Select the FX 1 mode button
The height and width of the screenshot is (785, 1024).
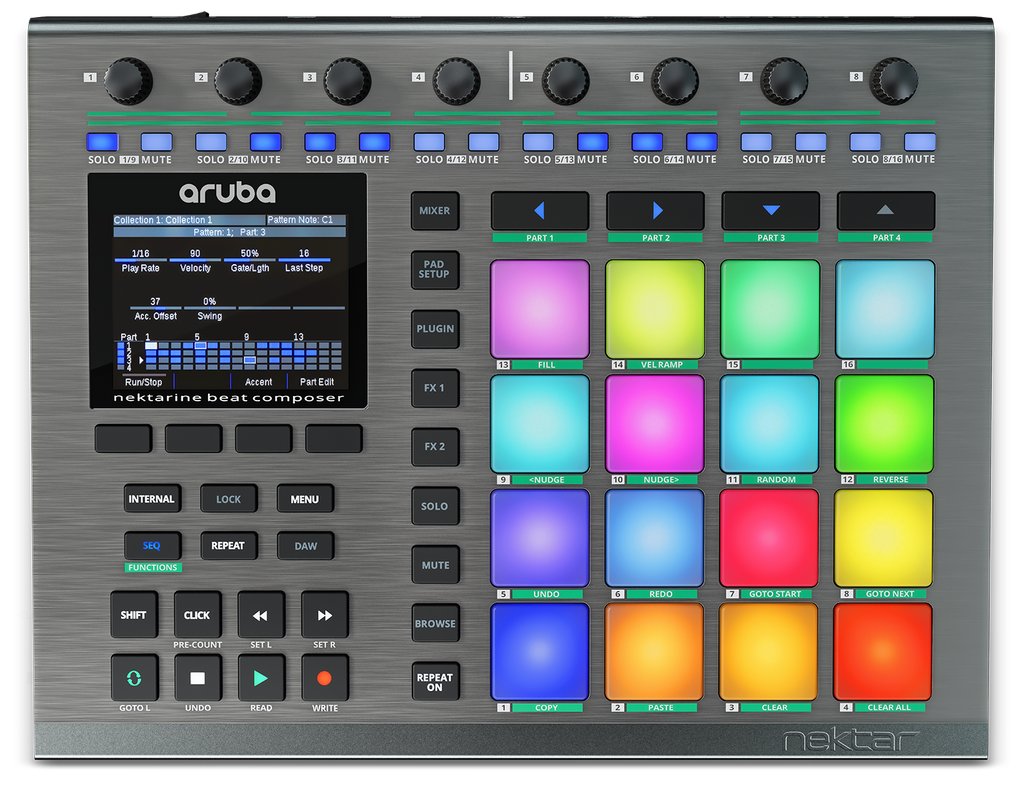[x=435, y=388]
